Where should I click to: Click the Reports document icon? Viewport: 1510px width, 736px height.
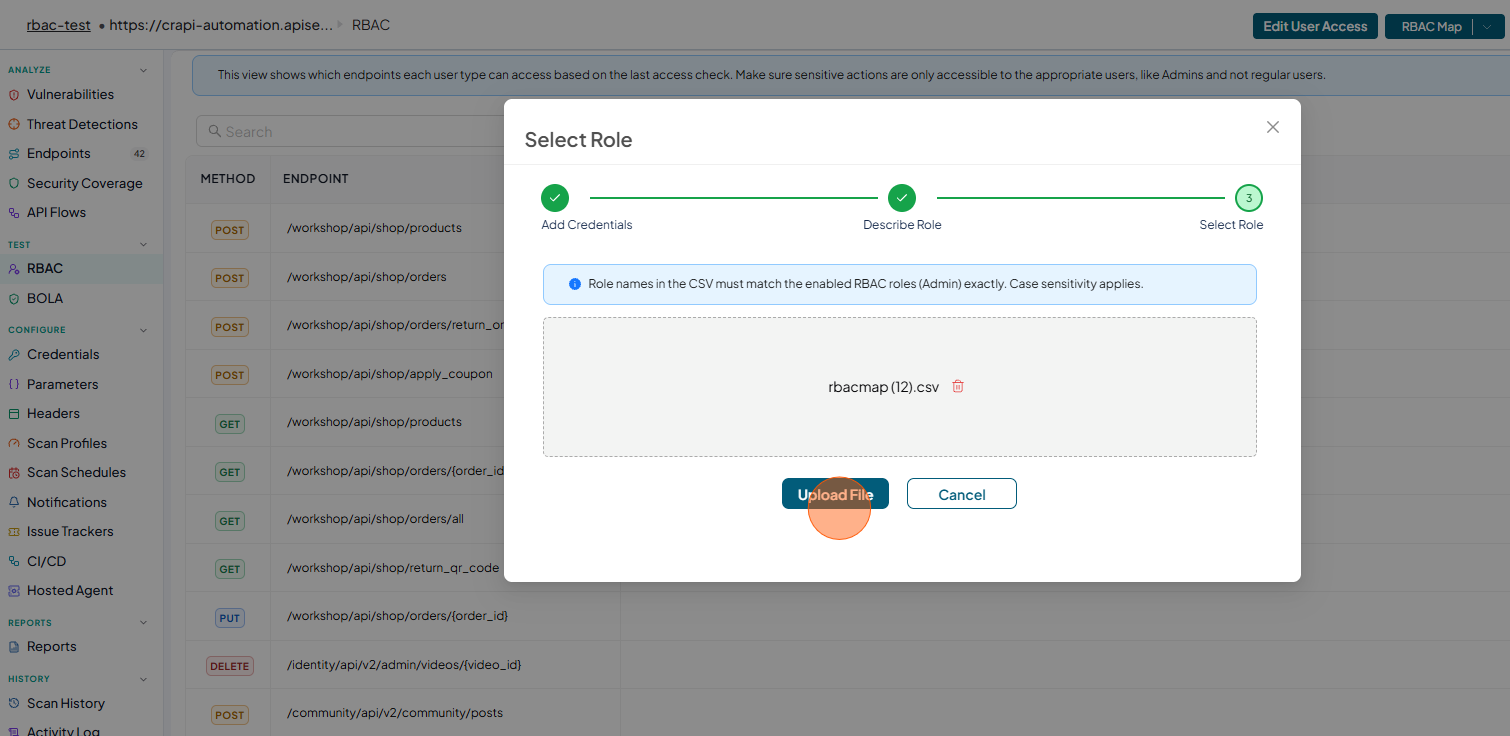click(x=14, y=646)
